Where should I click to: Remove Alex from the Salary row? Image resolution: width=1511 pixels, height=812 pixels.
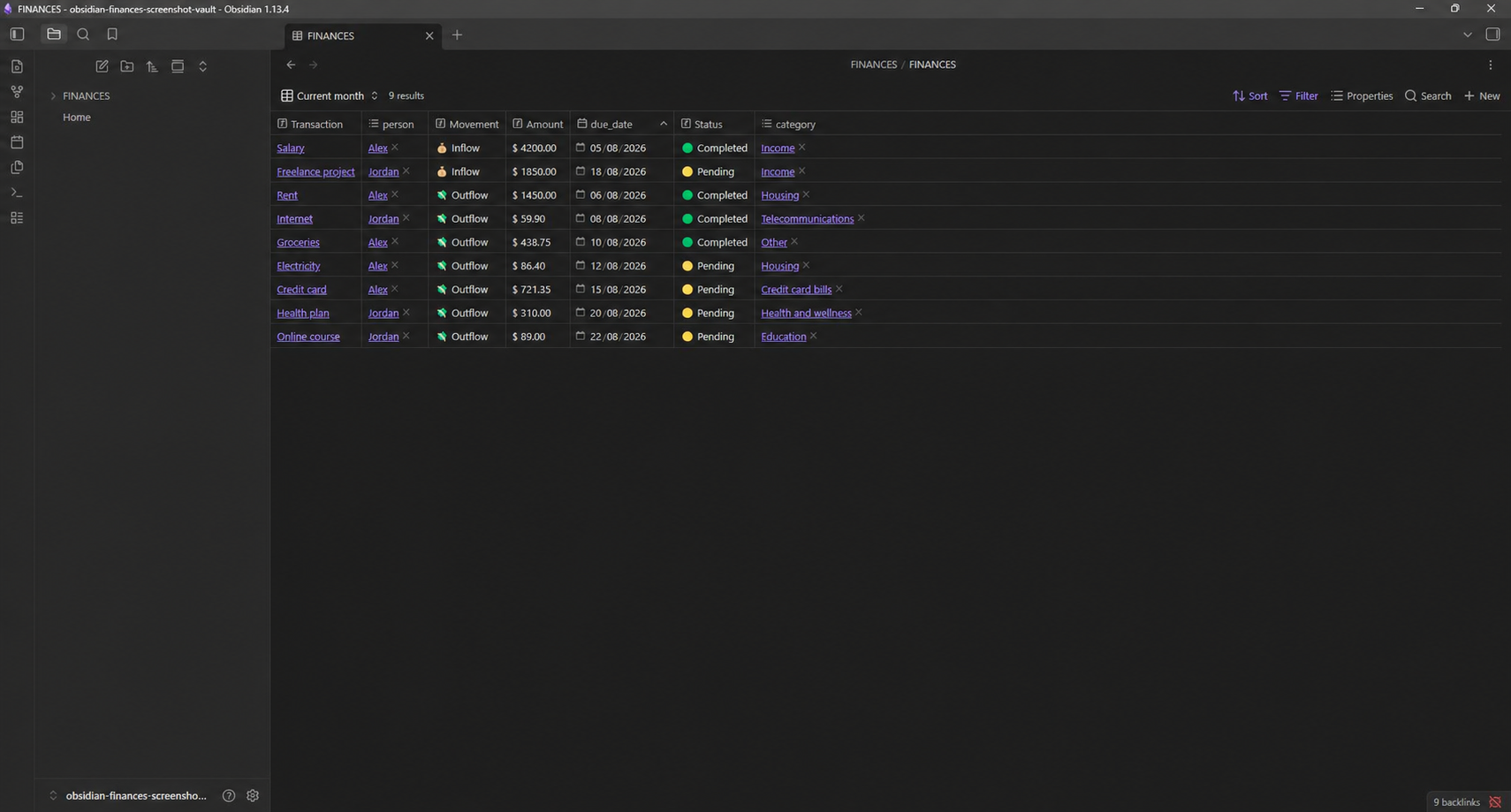[x=395, y=148]
